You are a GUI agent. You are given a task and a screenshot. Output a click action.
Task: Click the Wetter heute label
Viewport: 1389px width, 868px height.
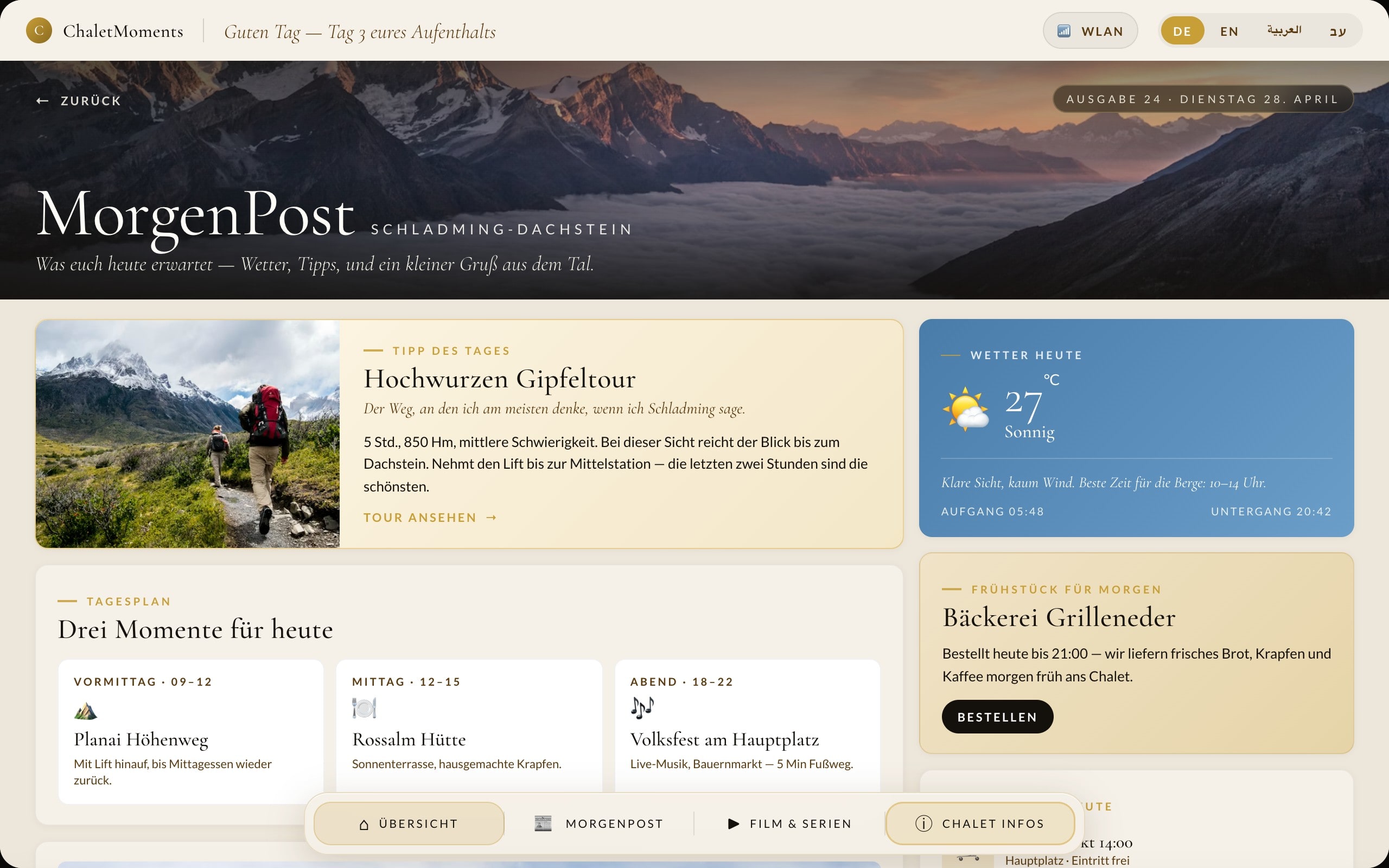(1026, 355)
